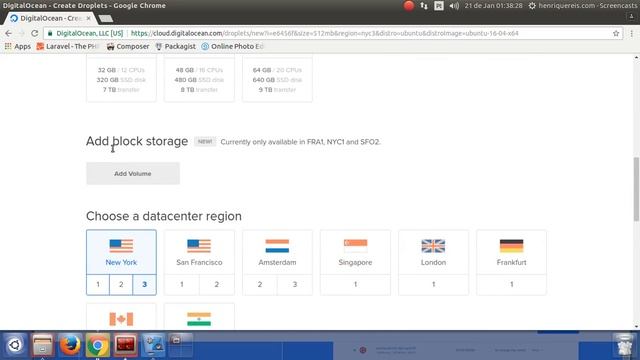Open the Apps bookmarks shortcut
This screenshot has width=640, height=360.
coord(18,47)
